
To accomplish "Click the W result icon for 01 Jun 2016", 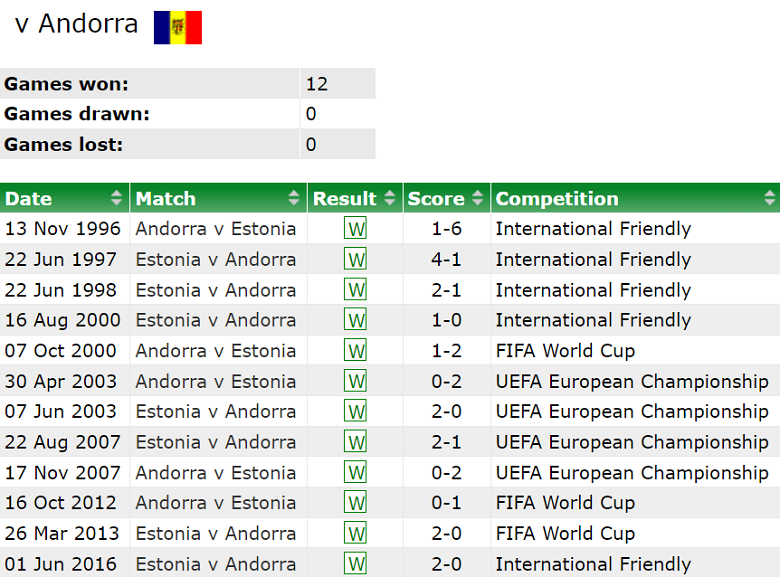I will (x=355, y=563).
